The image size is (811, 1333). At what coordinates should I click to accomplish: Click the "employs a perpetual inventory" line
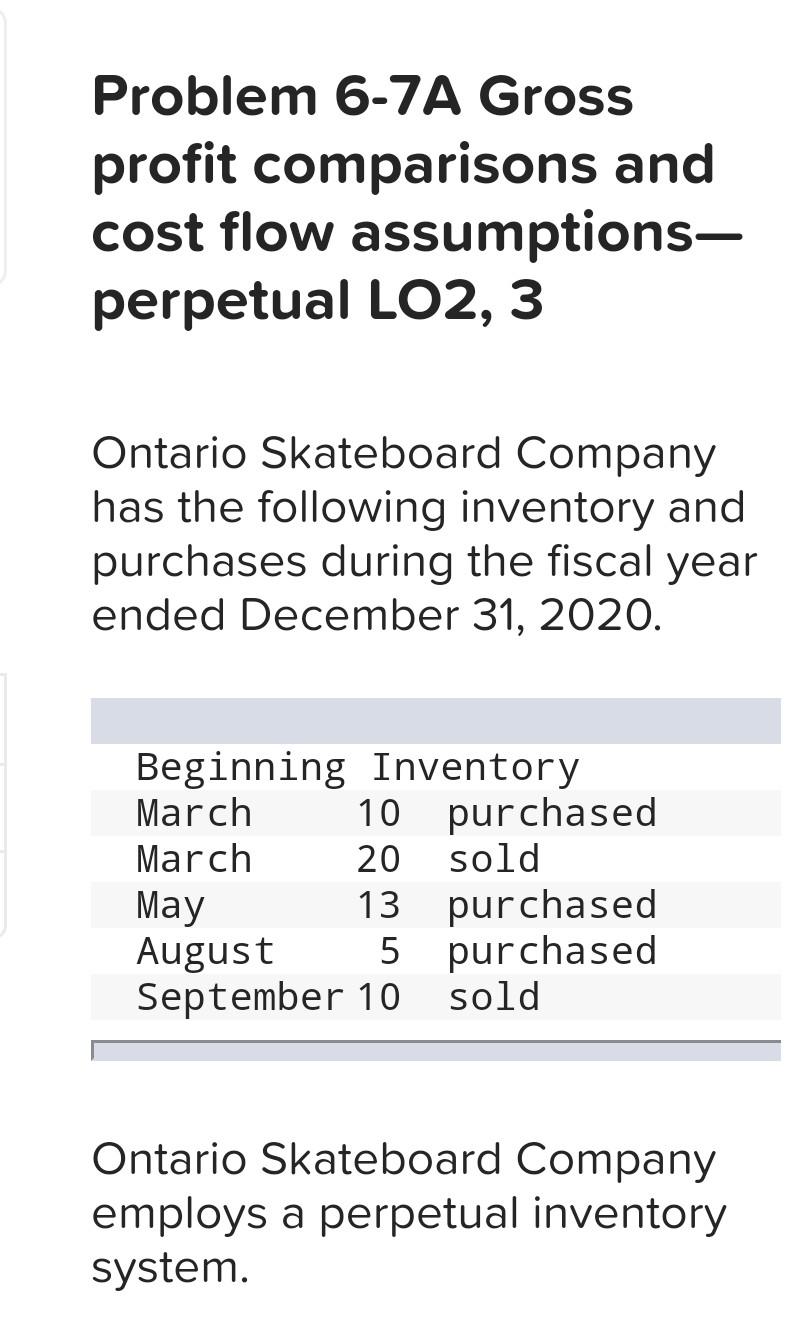point(408,1213)
